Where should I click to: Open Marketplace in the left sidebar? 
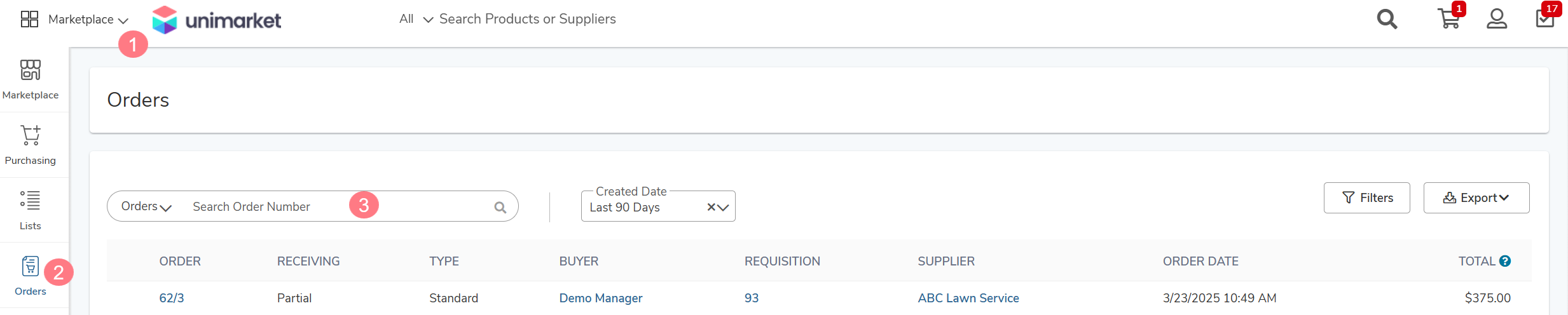[x=31, y=80]
